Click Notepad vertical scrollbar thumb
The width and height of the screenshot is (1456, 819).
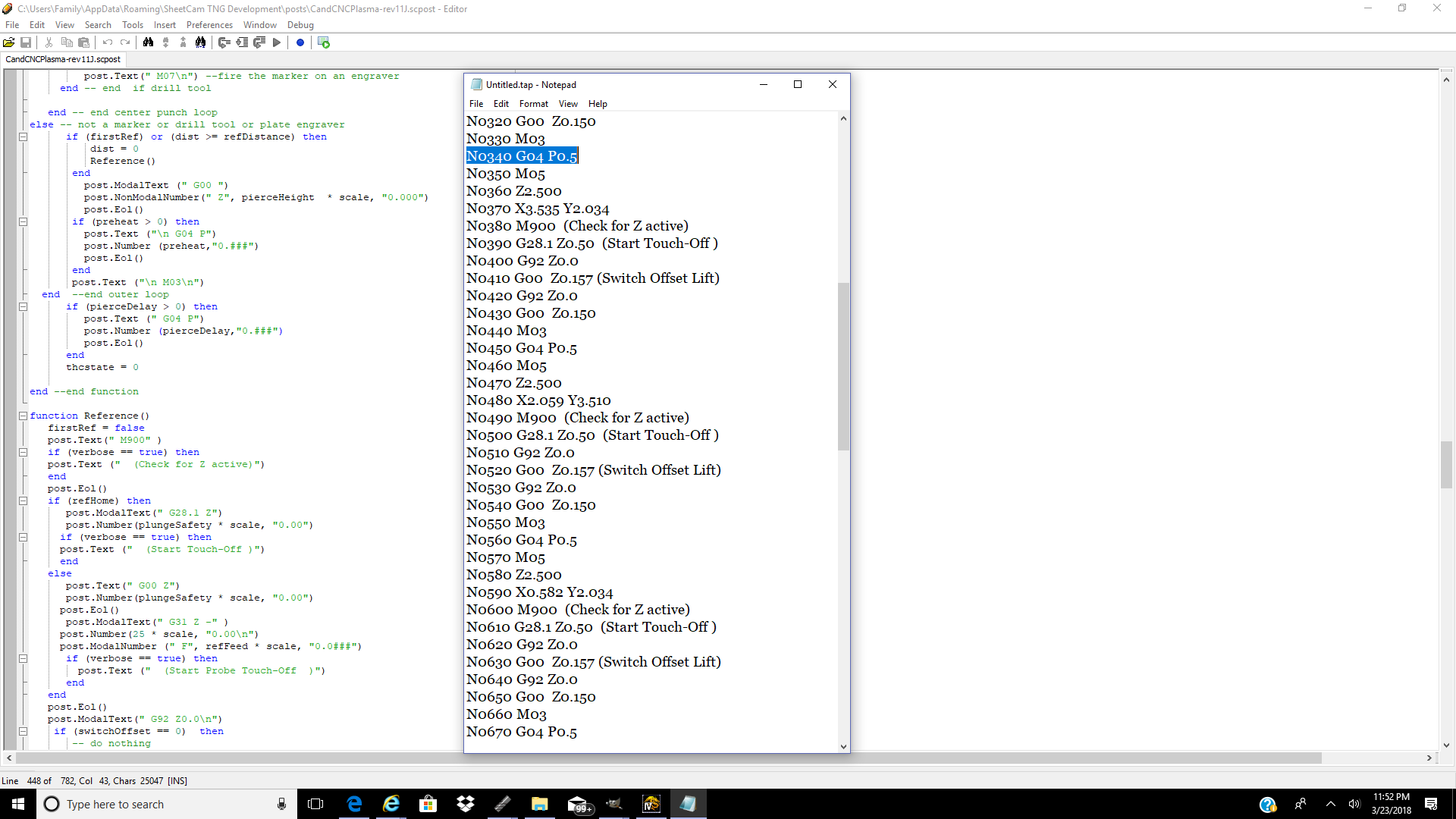coord(843,366)
